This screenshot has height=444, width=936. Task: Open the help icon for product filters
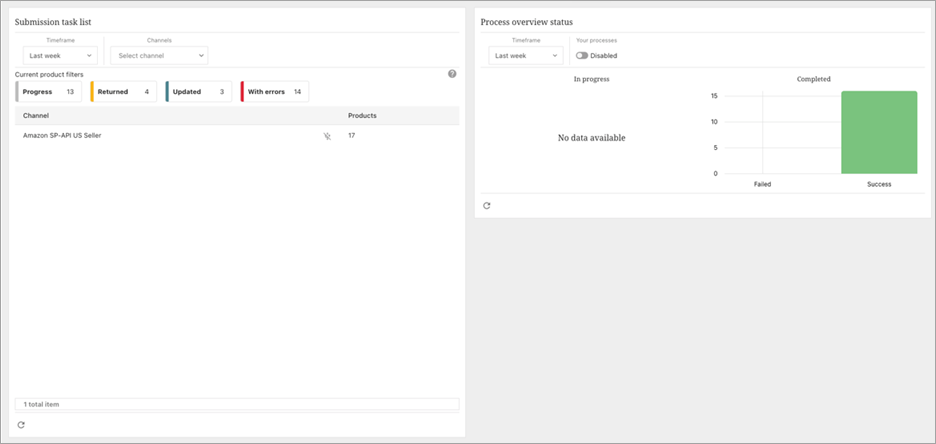click(452, 74)
